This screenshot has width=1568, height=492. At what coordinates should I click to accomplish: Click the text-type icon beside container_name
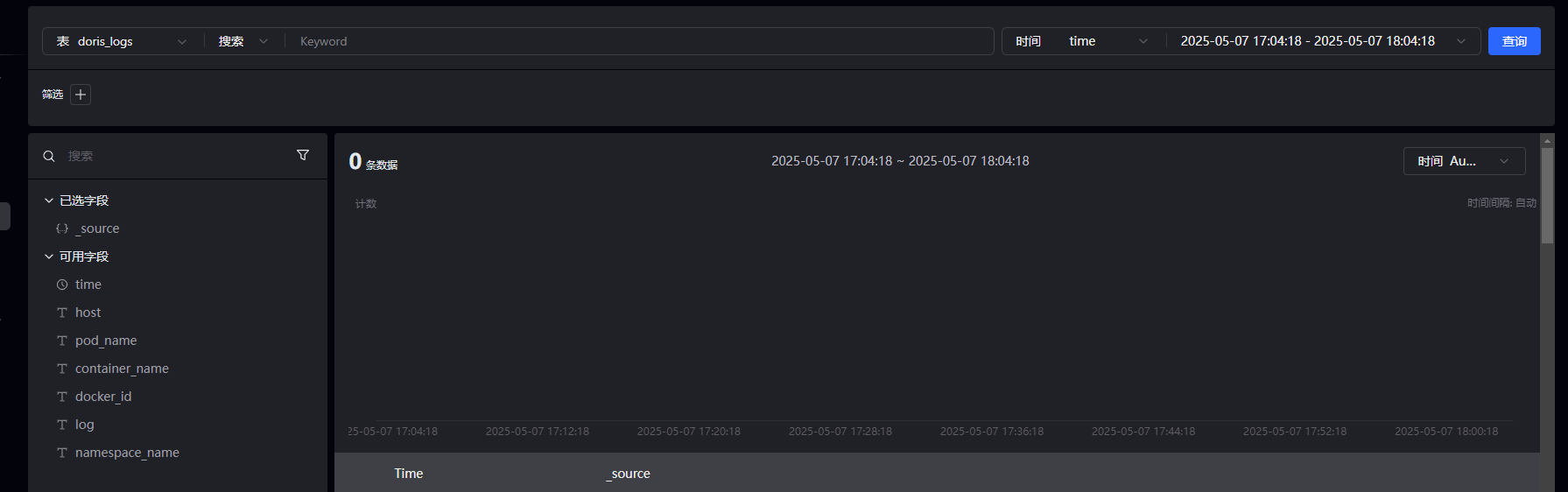coord(62,369)
